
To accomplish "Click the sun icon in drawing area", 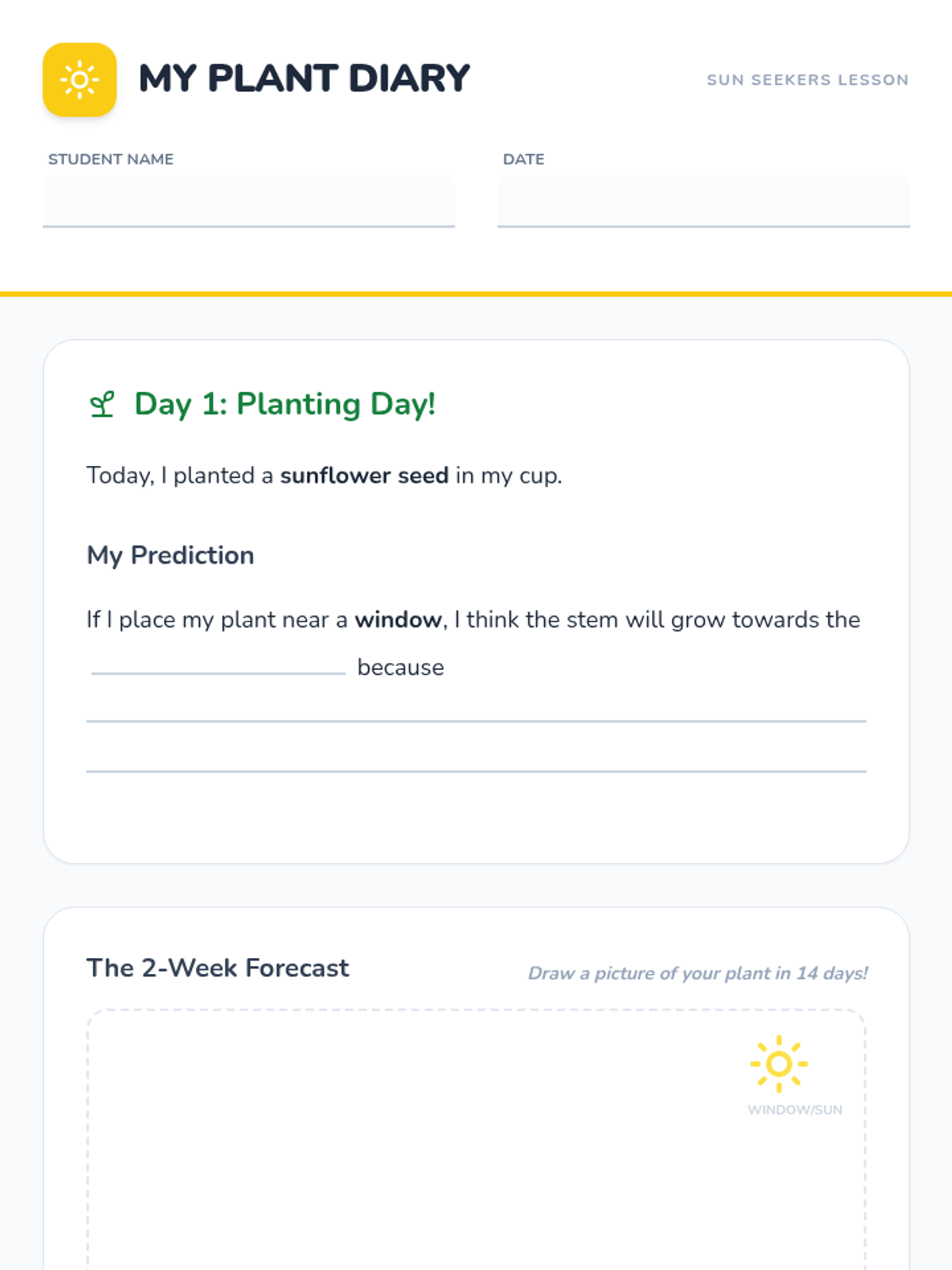I will 779,1064.
